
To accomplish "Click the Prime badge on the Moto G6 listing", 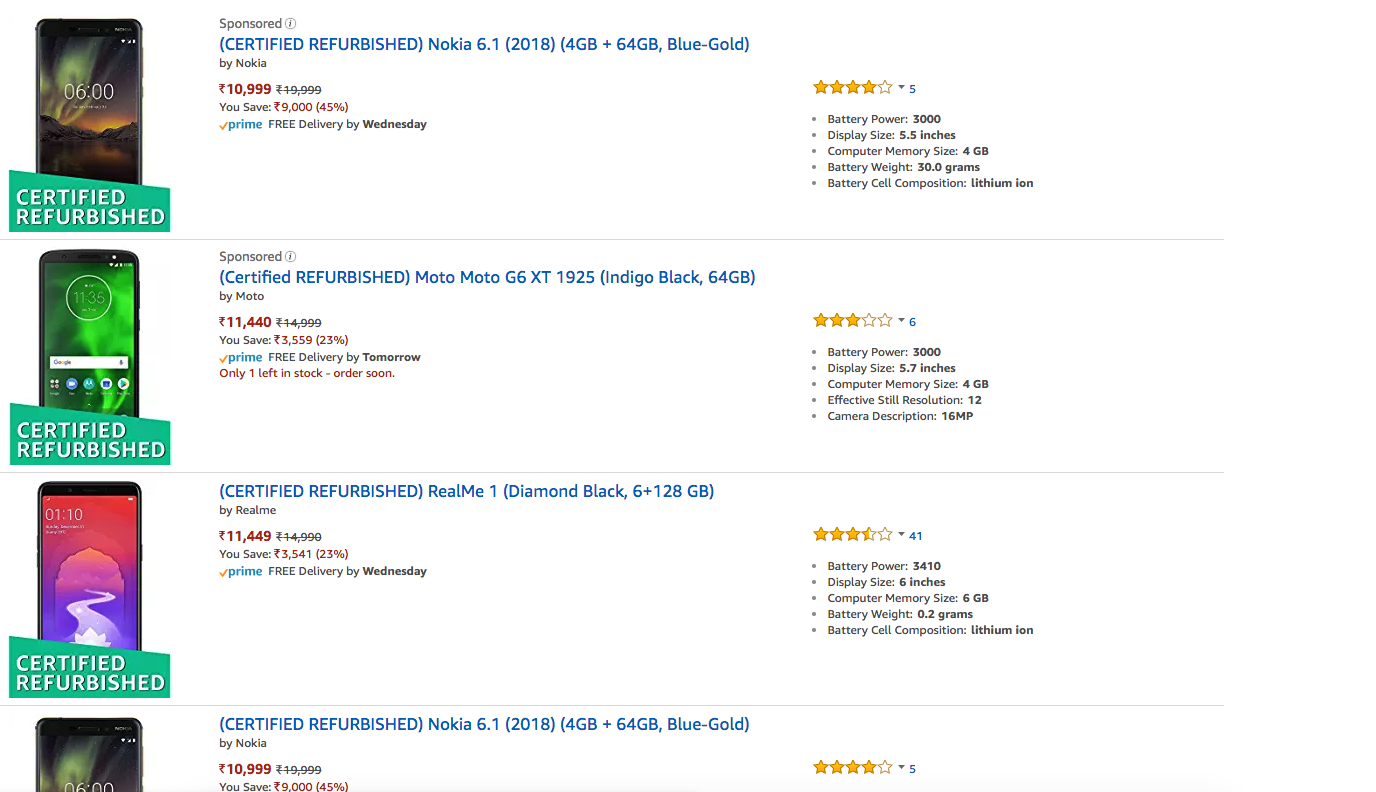I will point(241,357).
